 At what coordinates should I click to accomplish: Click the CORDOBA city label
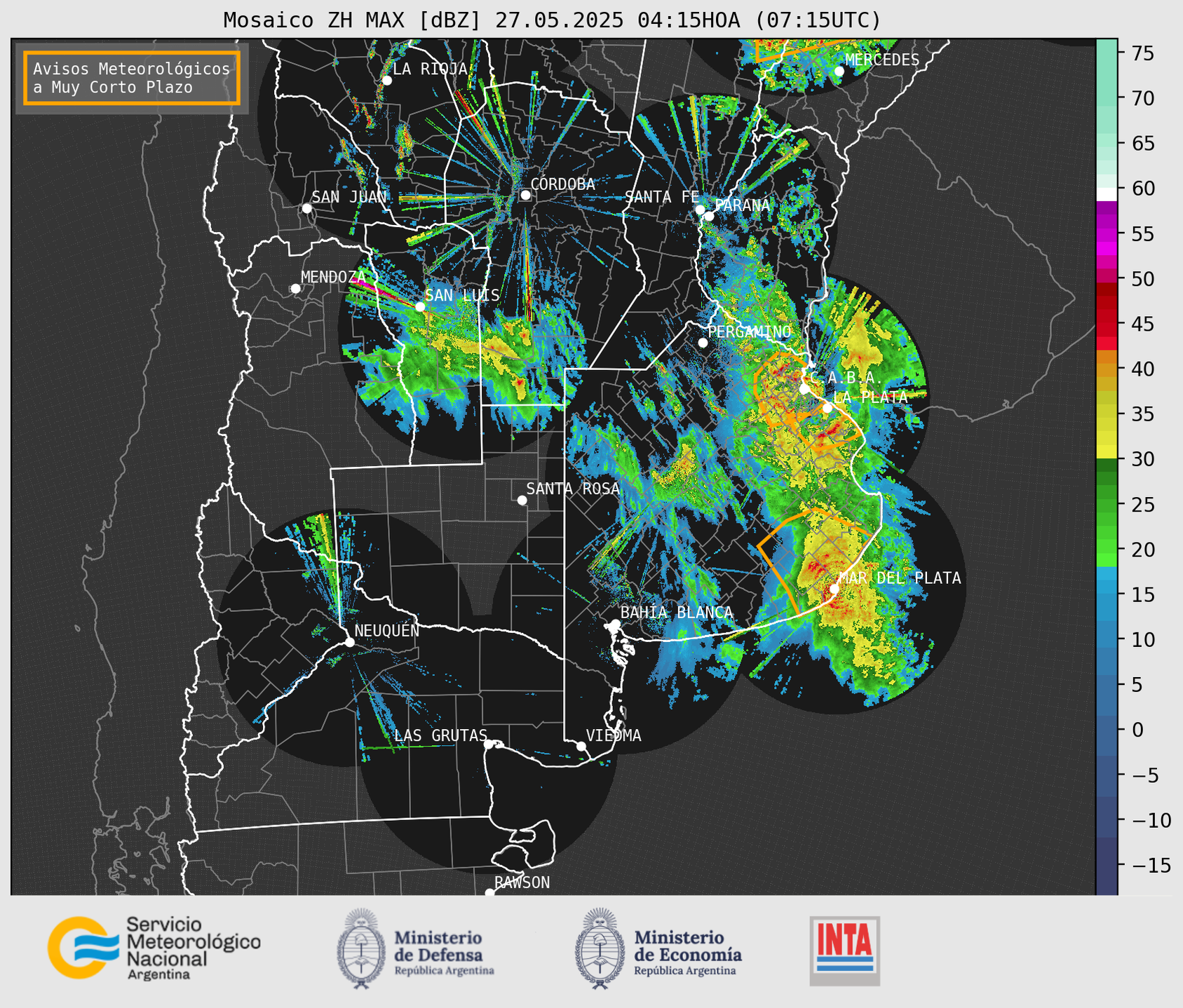pyautogui.click(x=562, y=184)
